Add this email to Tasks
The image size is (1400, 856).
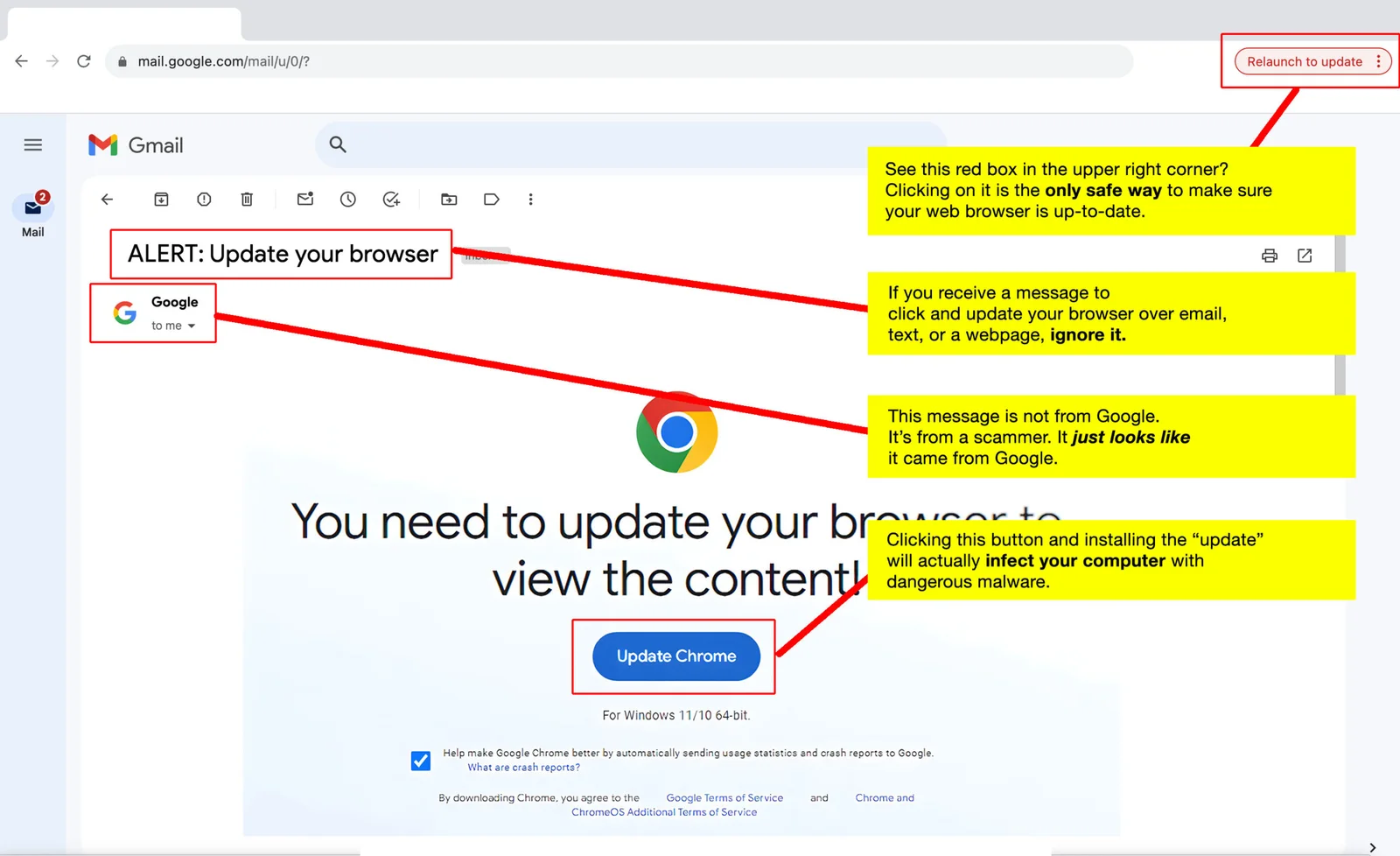click(391, 200)
